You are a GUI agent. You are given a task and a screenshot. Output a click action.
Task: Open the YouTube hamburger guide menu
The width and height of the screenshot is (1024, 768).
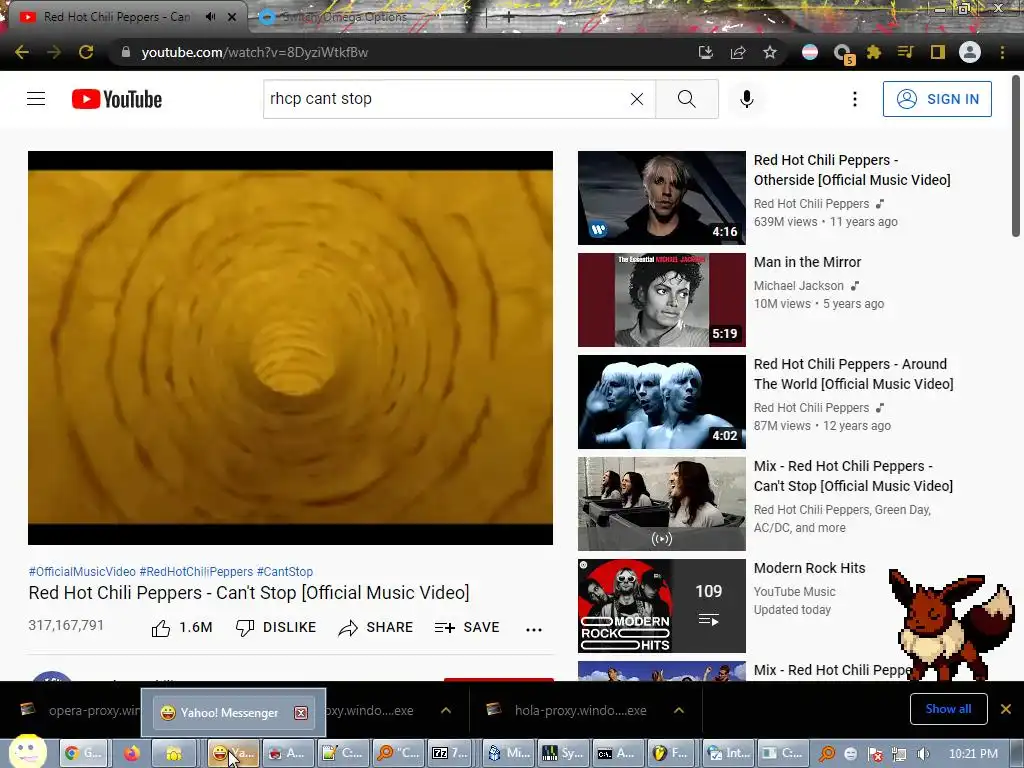(36, 99)
